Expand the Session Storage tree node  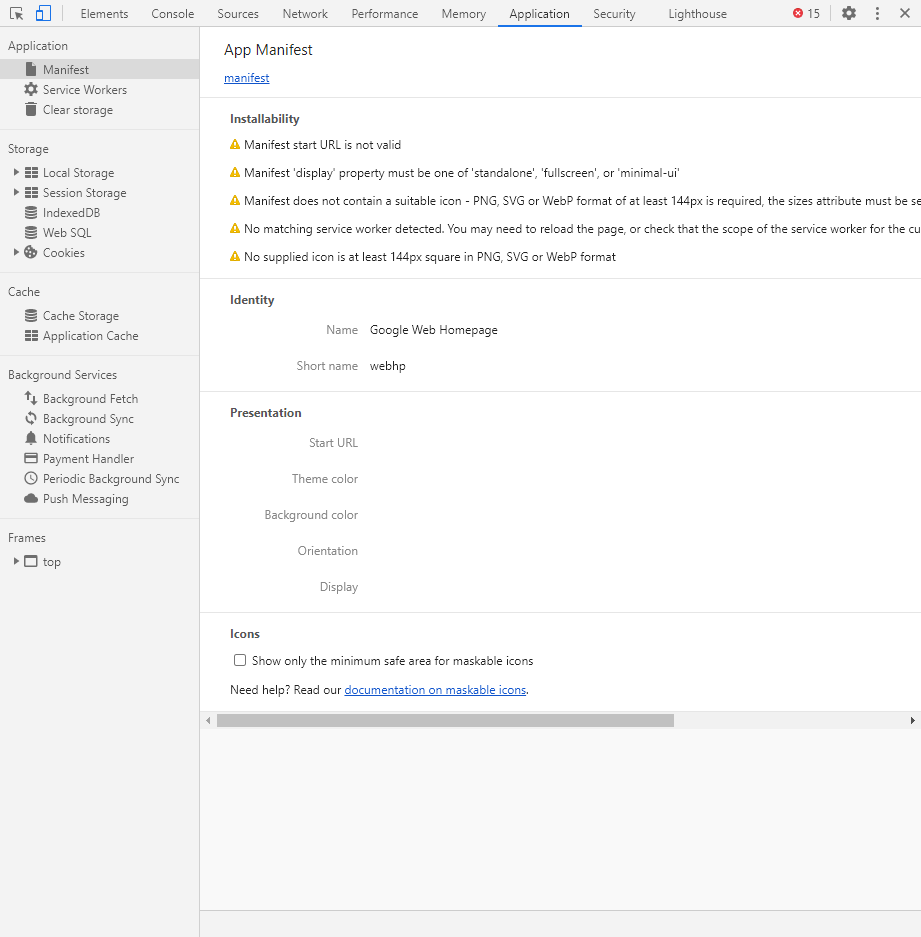click(16, 193)
